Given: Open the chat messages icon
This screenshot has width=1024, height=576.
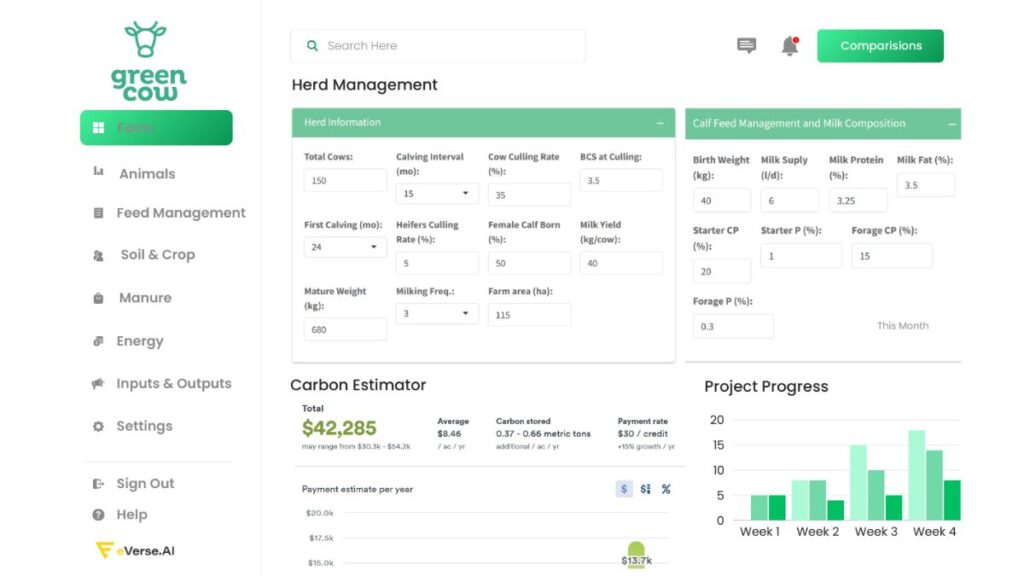Looking at the screenshot, I should (746, 46).
